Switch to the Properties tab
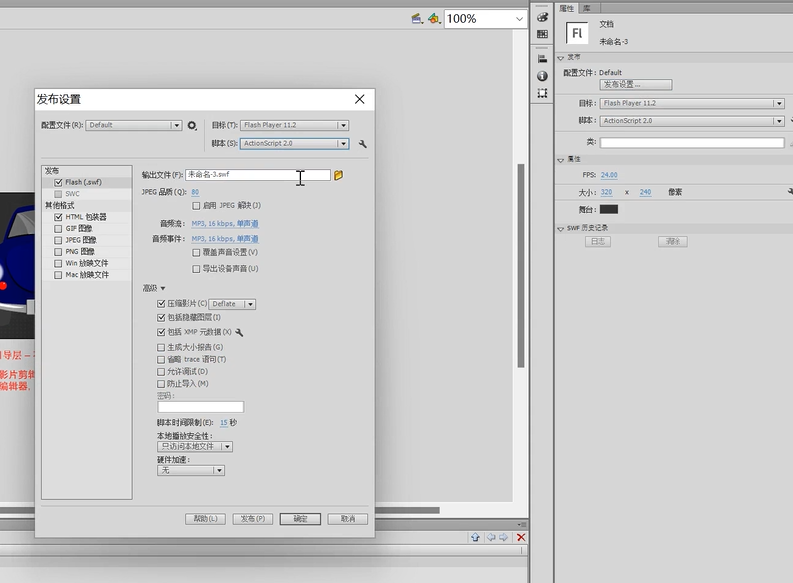 point(566,8)
